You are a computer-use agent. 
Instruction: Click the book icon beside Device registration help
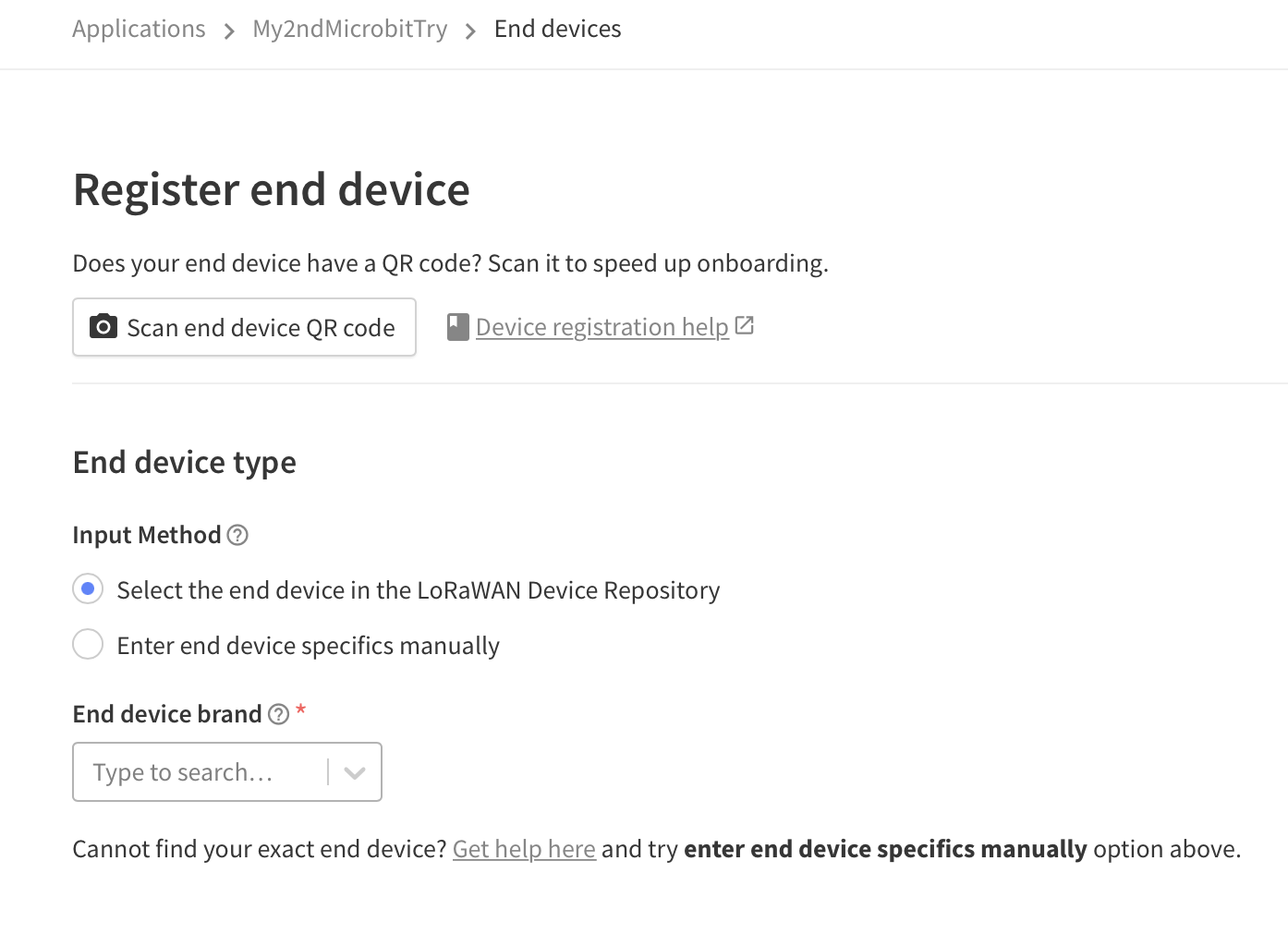(457, 327)
